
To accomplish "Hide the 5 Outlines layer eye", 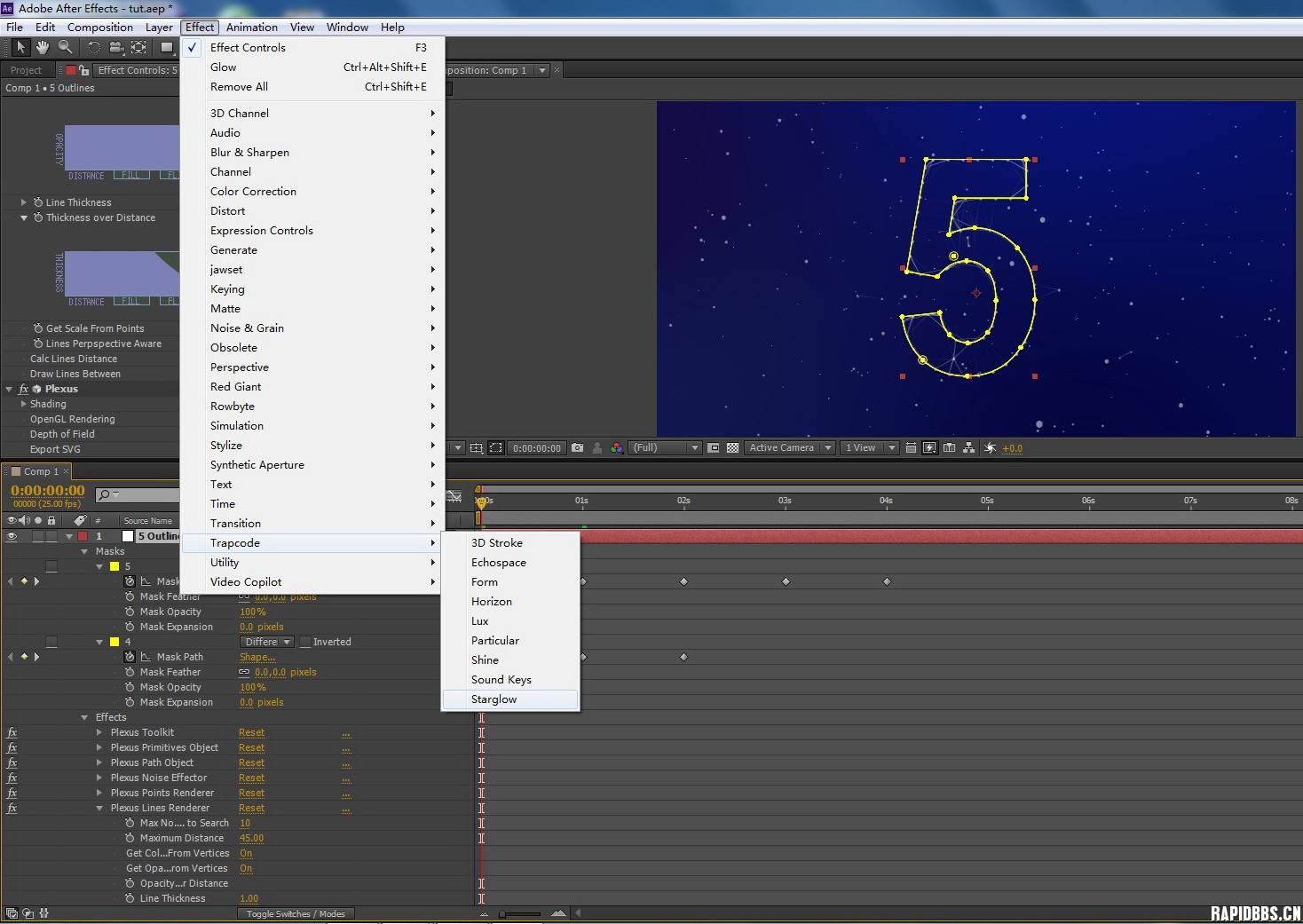I will pos(12,536).
